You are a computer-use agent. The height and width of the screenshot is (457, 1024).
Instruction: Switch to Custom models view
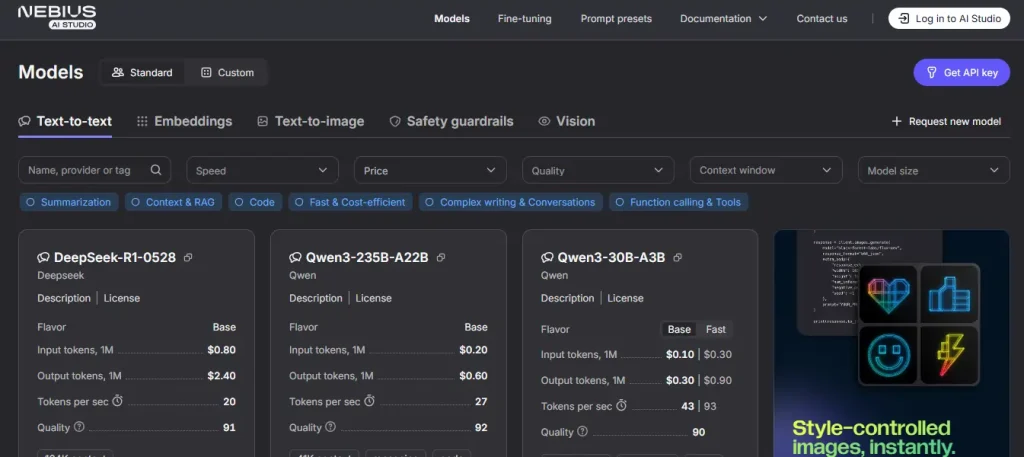(227, 72)
